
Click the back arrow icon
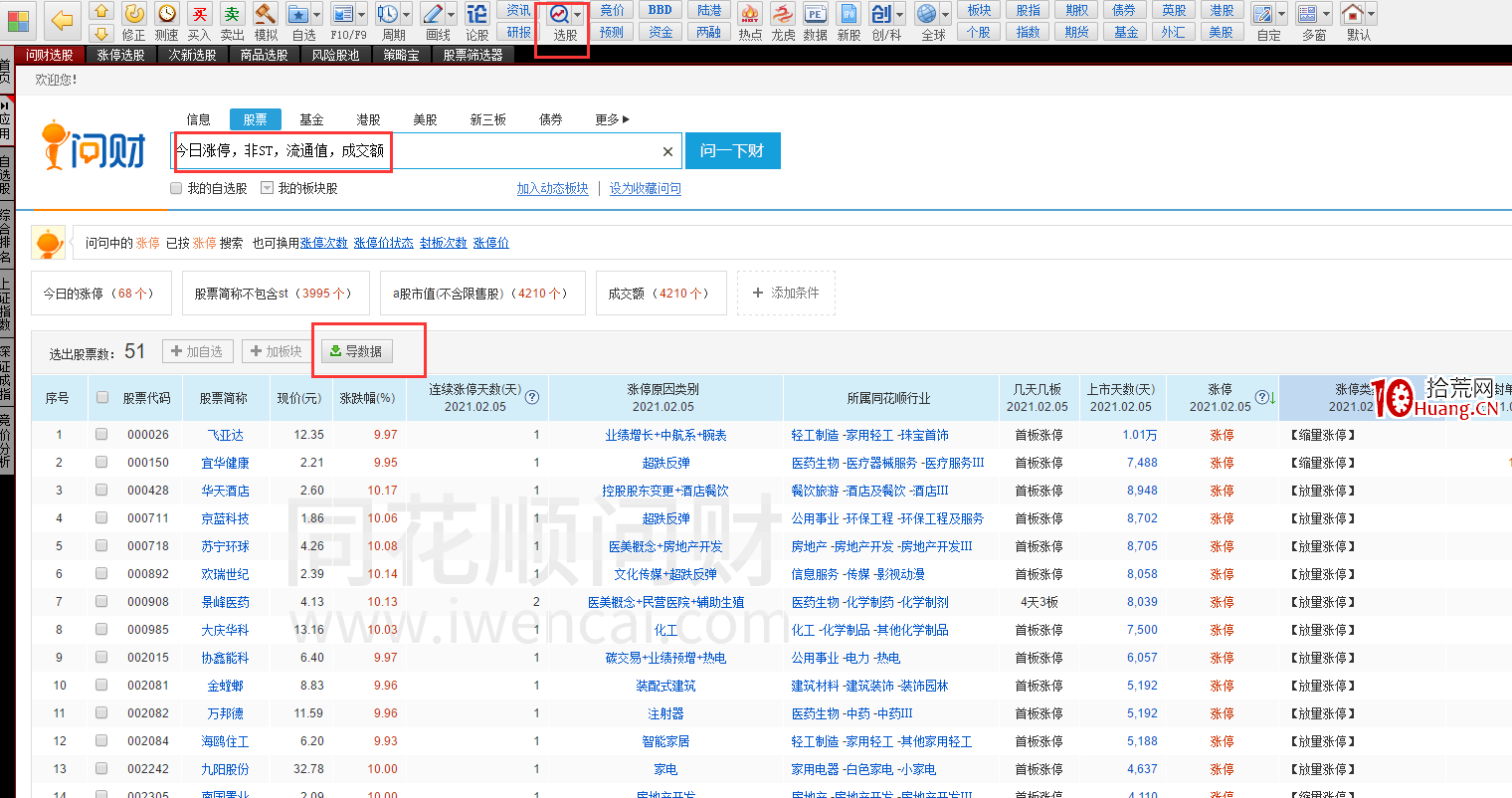click(63, 20)
